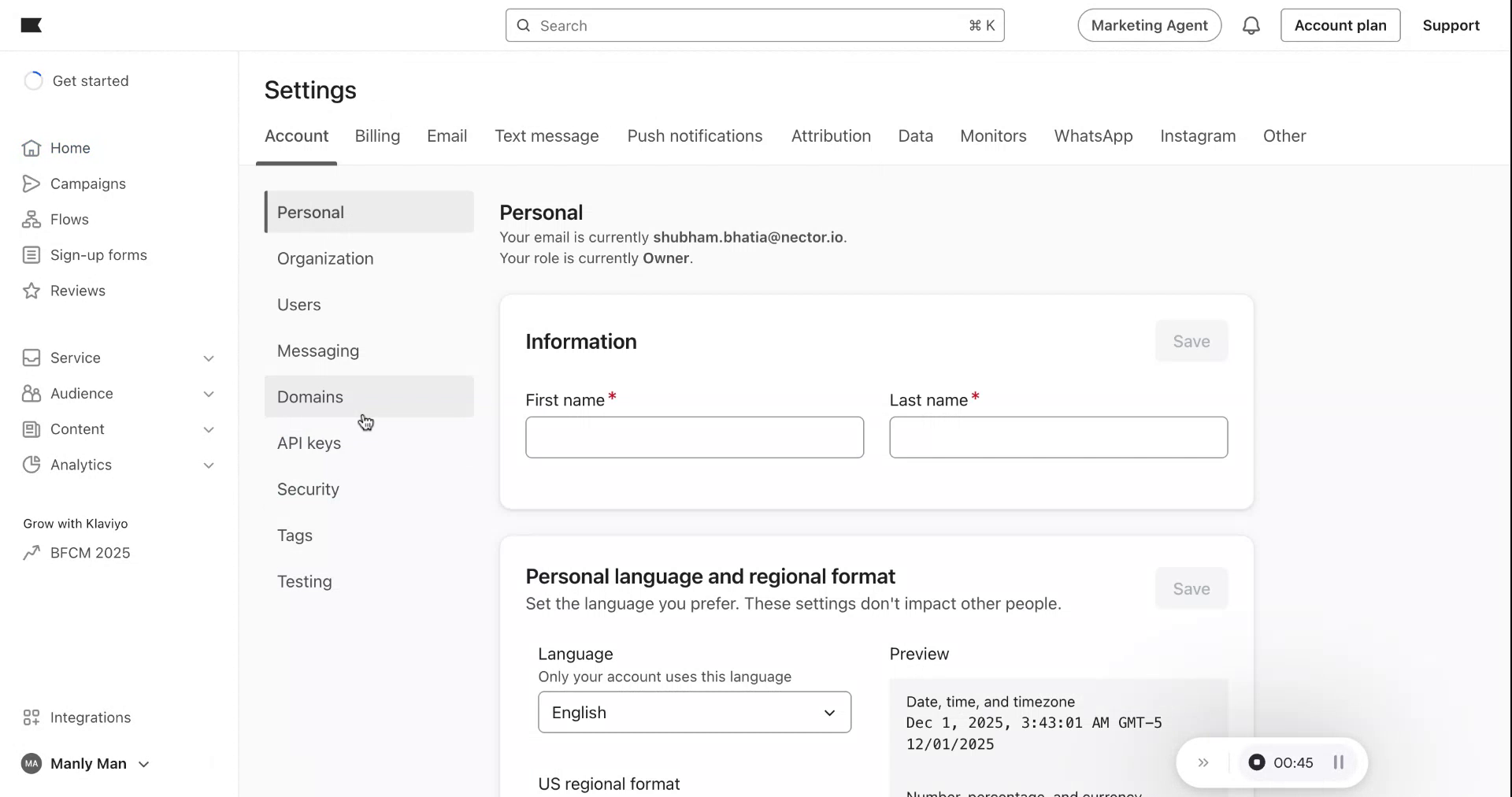This screenshot has height=797, width=1512.
Task: Save the Information section
Action: pyautogui.click(x=1191, y=342)
